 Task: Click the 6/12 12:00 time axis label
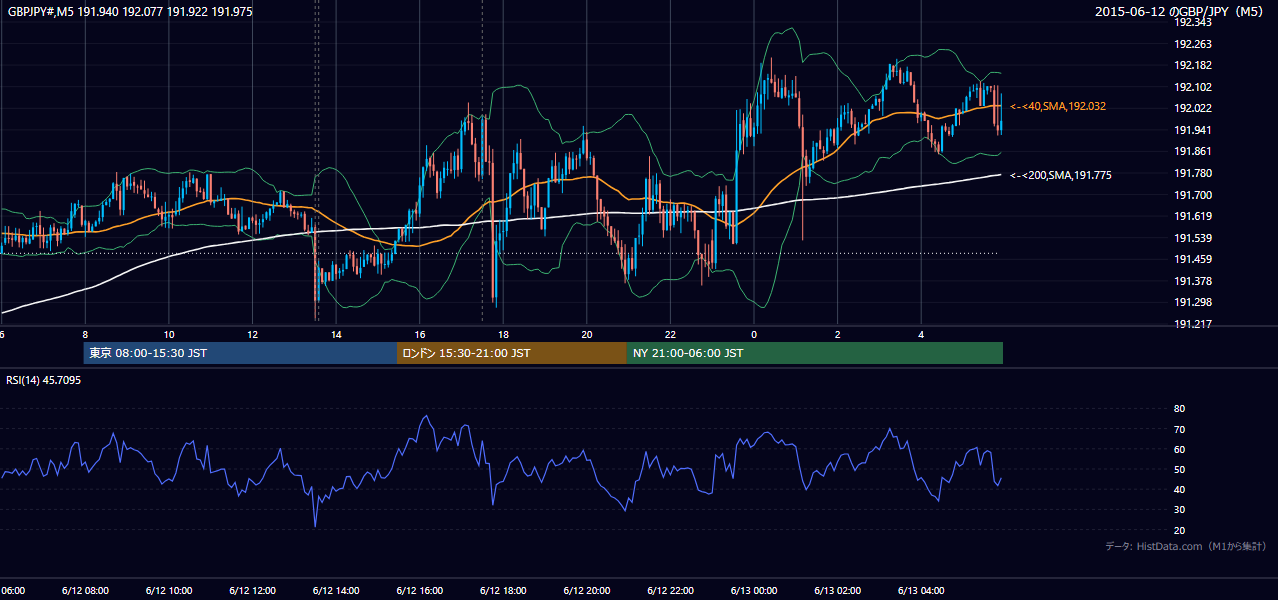coord(252,590)
